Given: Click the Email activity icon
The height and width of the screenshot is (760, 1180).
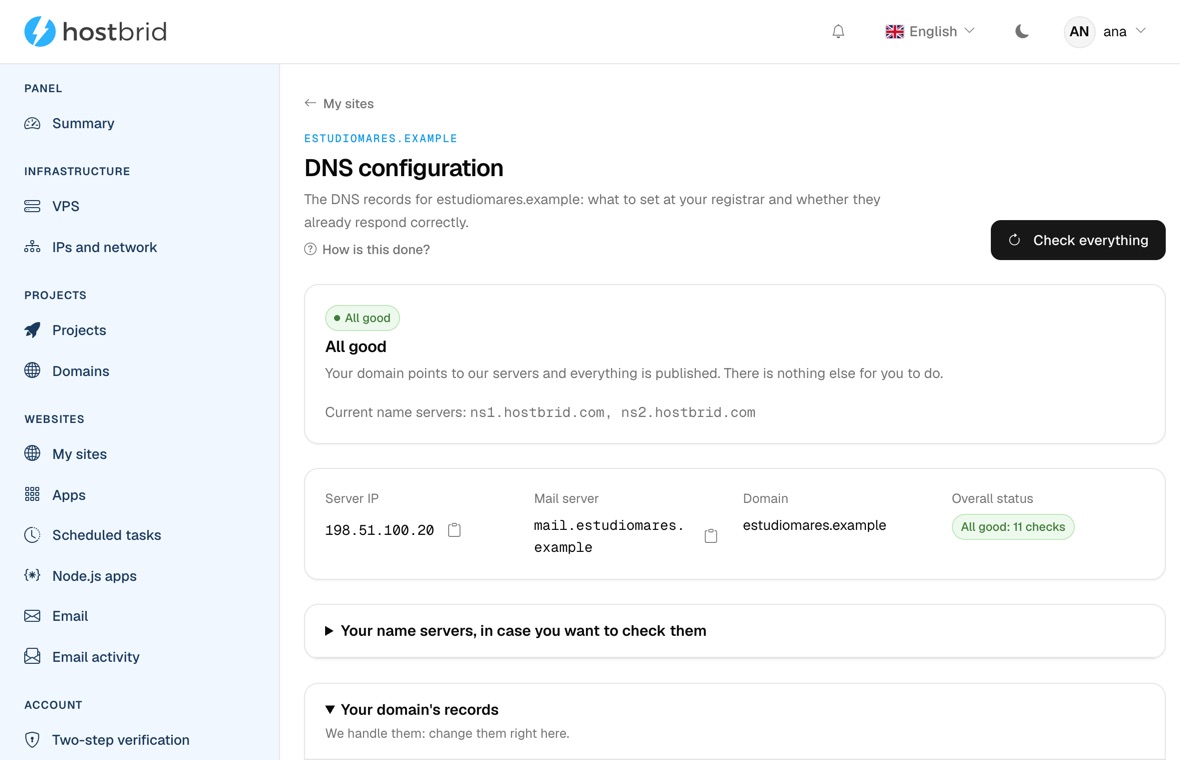Looking at the screenshot, I should pos(32,656).
